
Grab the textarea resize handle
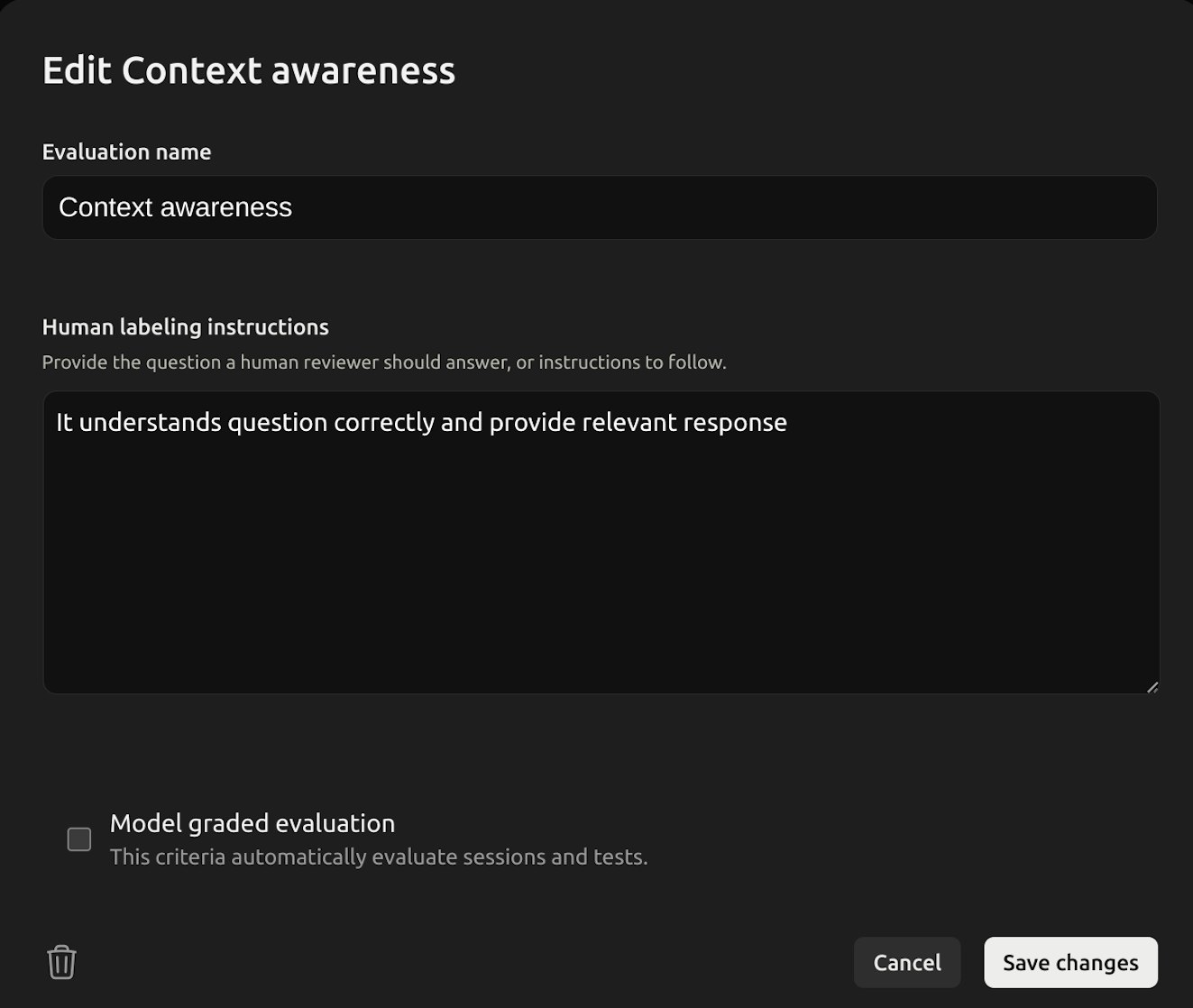tap(1152, 687)
